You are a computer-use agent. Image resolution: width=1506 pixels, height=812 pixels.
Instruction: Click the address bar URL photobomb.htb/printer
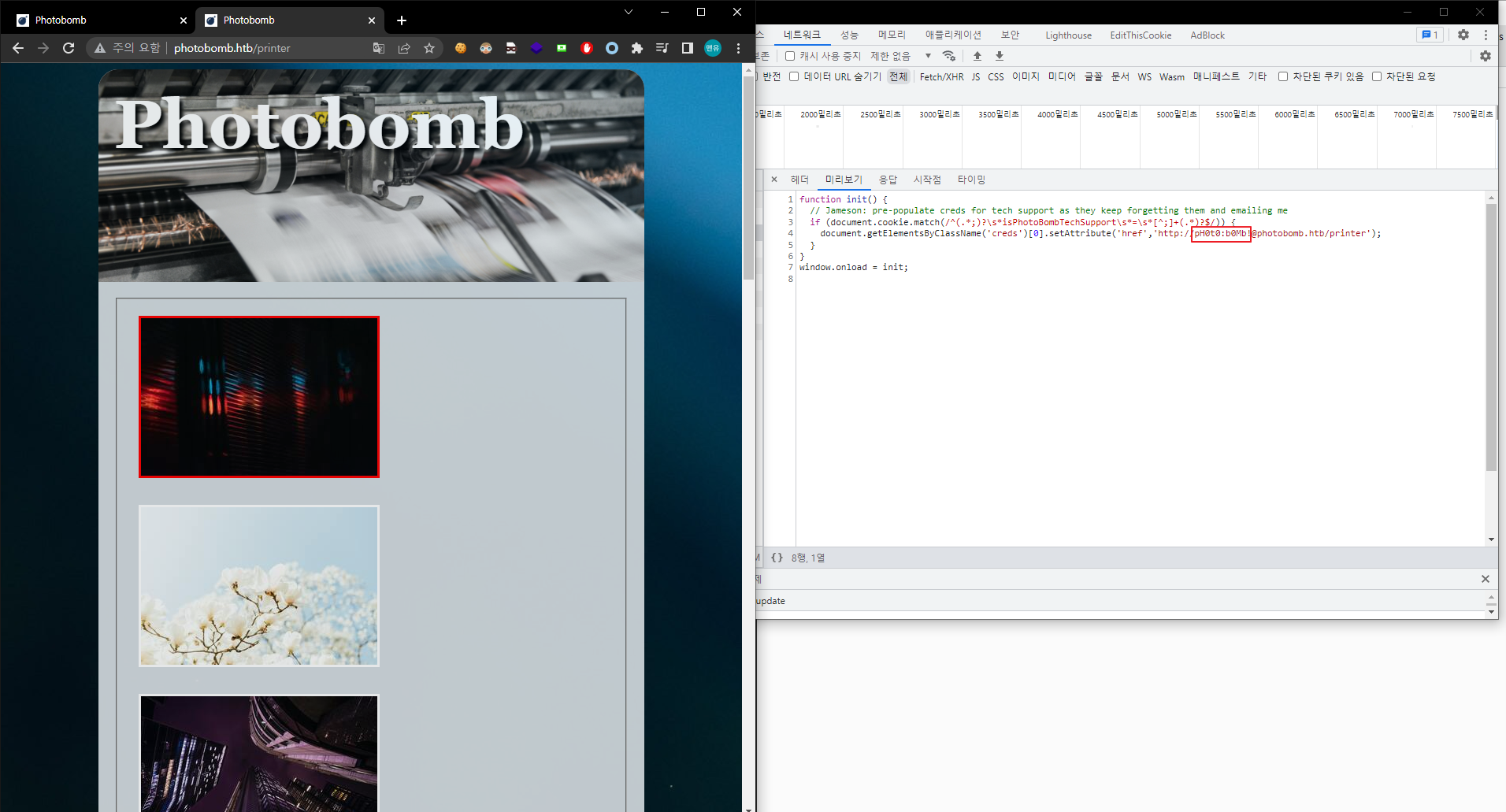(232, 48)
